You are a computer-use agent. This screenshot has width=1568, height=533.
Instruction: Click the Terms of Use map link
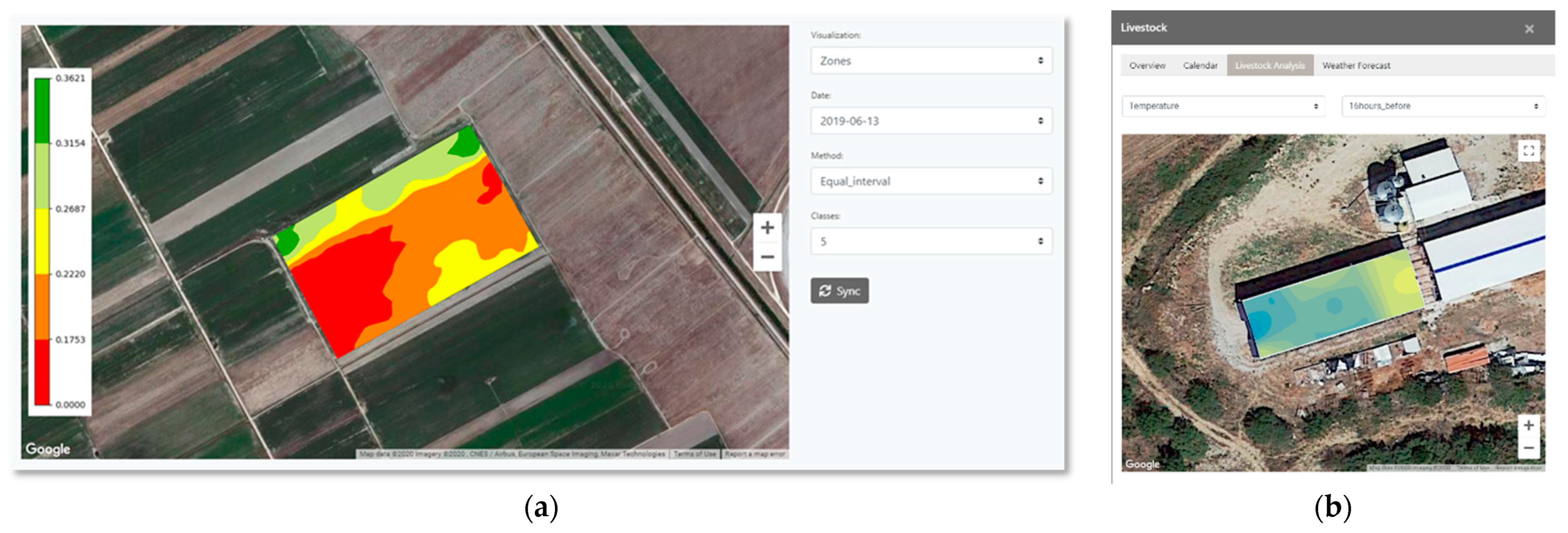(x=694, y=454)
